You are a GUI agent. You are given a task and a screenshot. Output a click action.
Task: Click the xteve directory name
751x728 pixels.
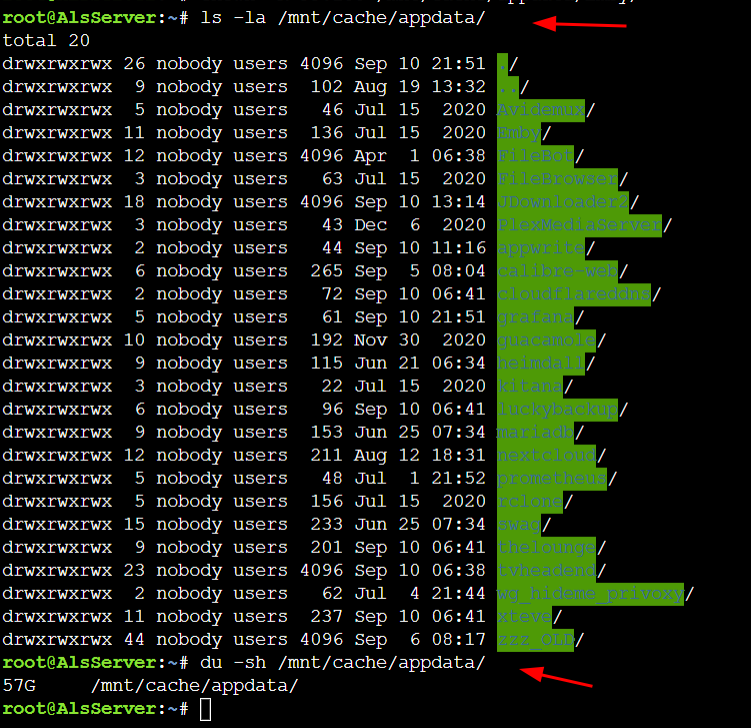click(524, 616)
